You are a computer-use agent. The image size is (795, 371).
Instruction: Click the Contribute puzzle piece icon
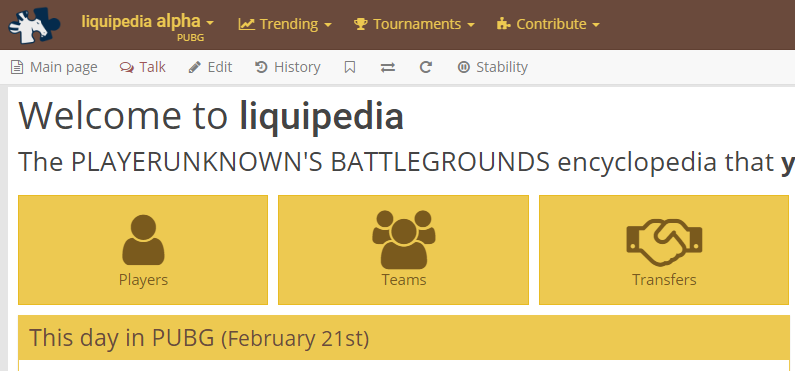503,24
